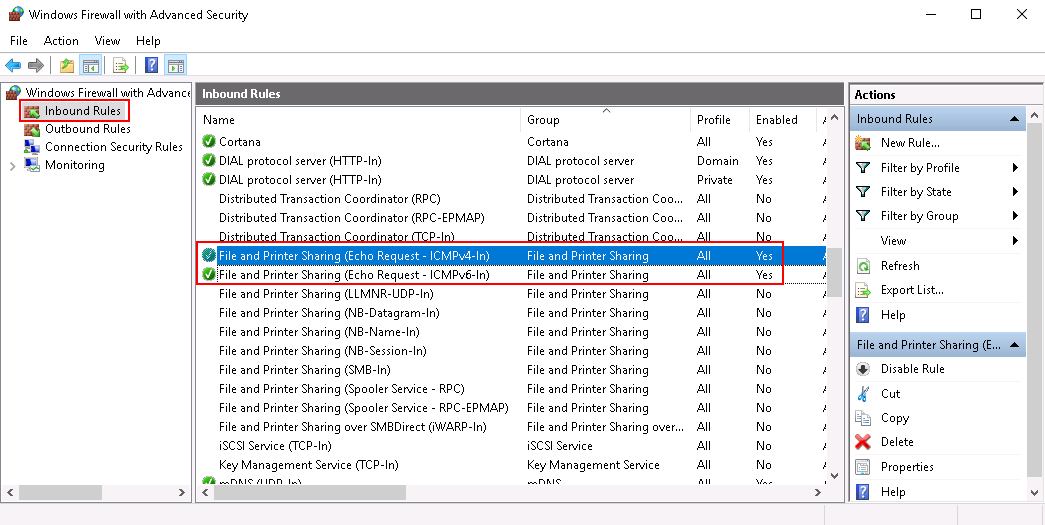Sort rules by the Group column header
Viewport: 1045px width, 525px height.
tap(604, 120)
